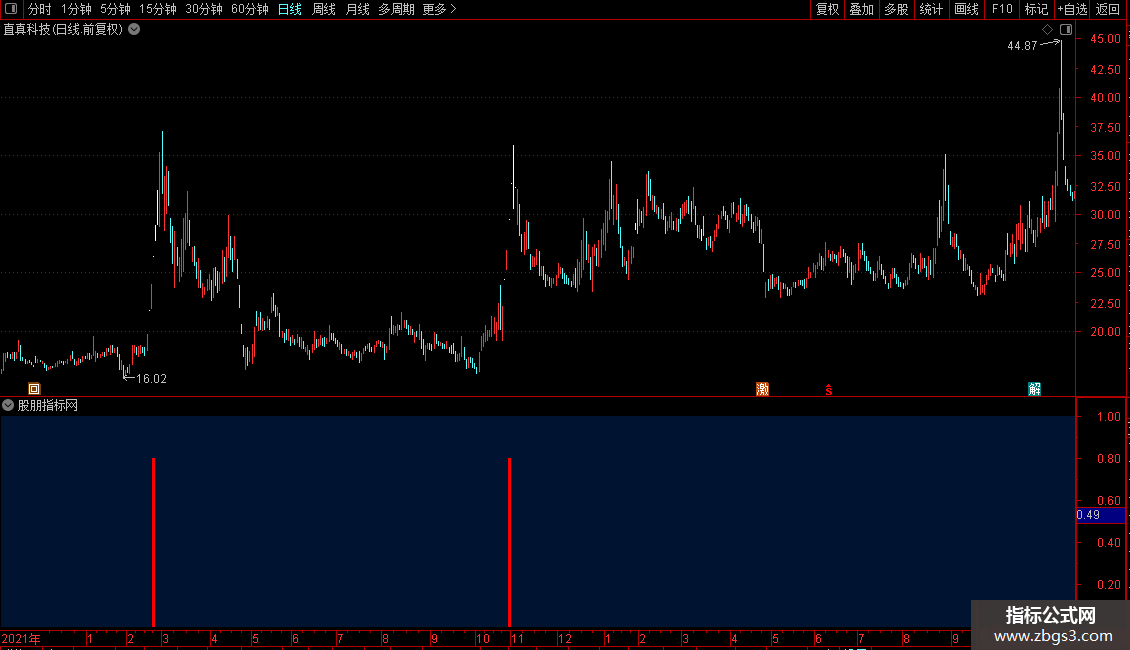Click the 返回 back button
The width and height of the screenshot is (1130, 650).
(x=1108, y=9)
